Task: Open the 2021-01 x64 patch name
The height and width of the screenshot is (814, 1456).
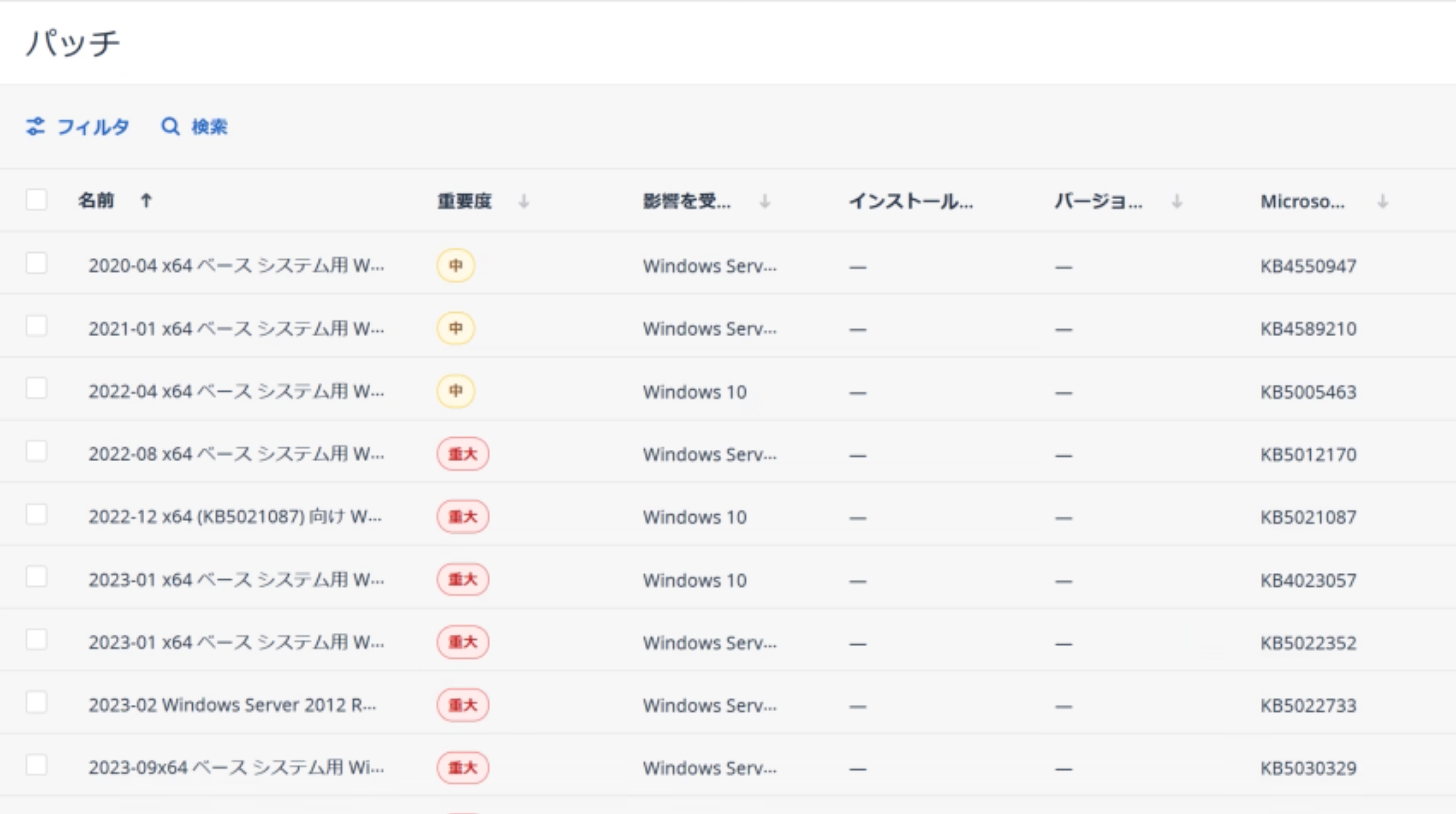Action: 235,329
